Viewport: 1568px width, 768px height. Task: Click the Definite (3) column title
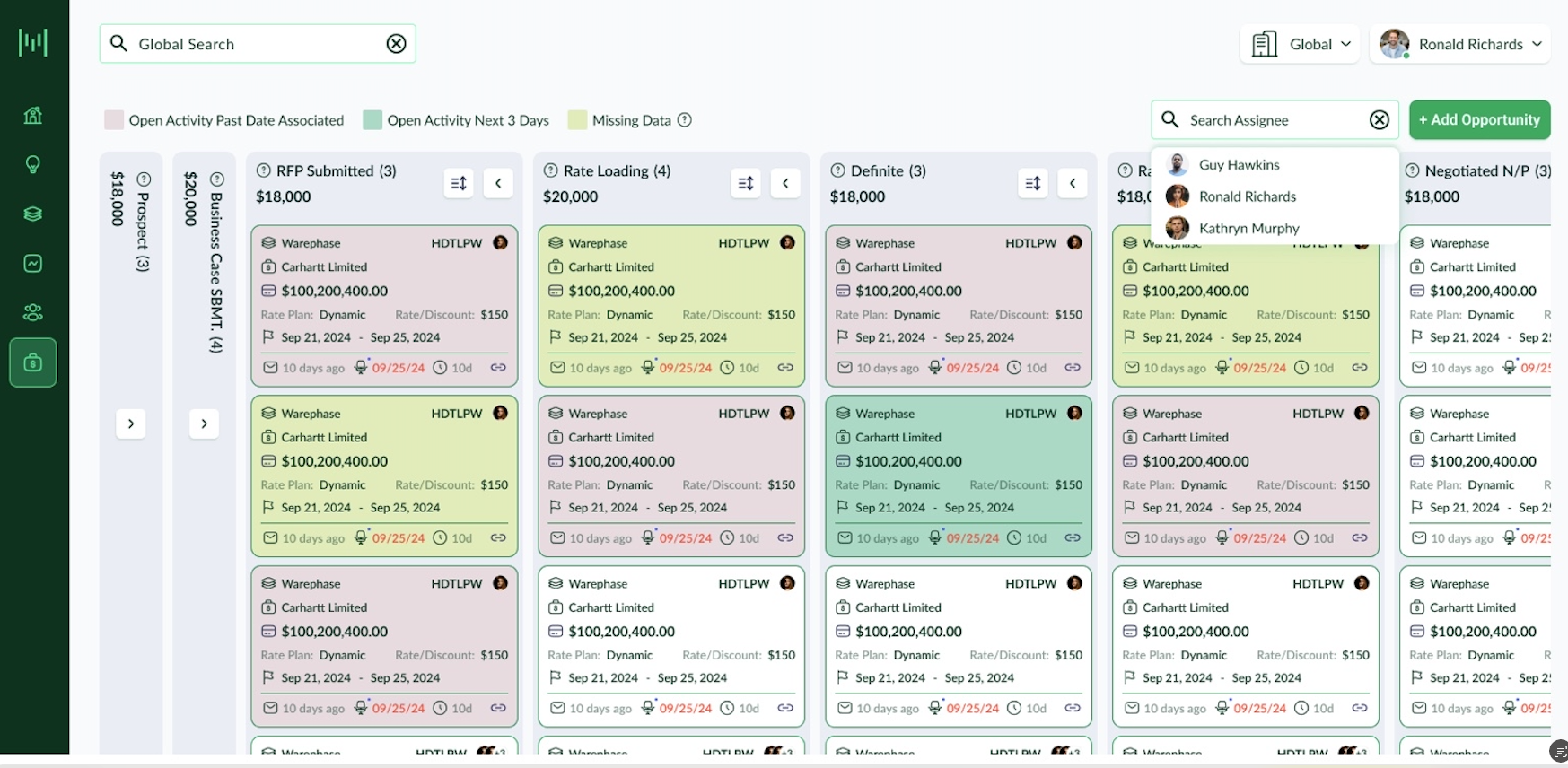tap(889, 170)
